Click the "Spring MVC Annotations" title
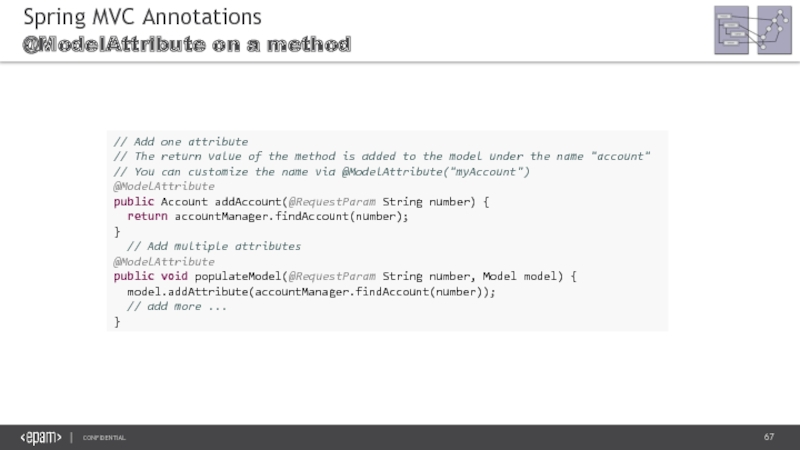 [142, 17]
